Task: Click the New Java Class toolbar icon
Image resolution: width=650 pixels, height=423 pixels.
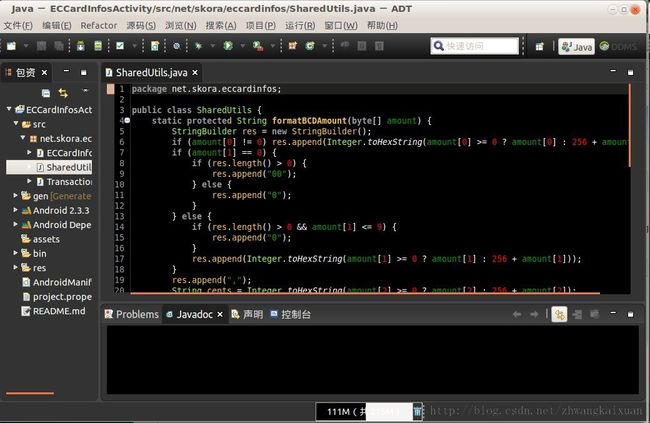Action: pos(310,46)
